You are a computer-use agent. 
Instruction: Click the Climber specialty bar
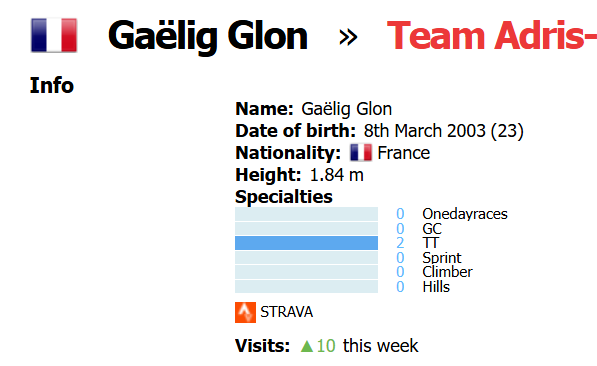tap(306, 272)
